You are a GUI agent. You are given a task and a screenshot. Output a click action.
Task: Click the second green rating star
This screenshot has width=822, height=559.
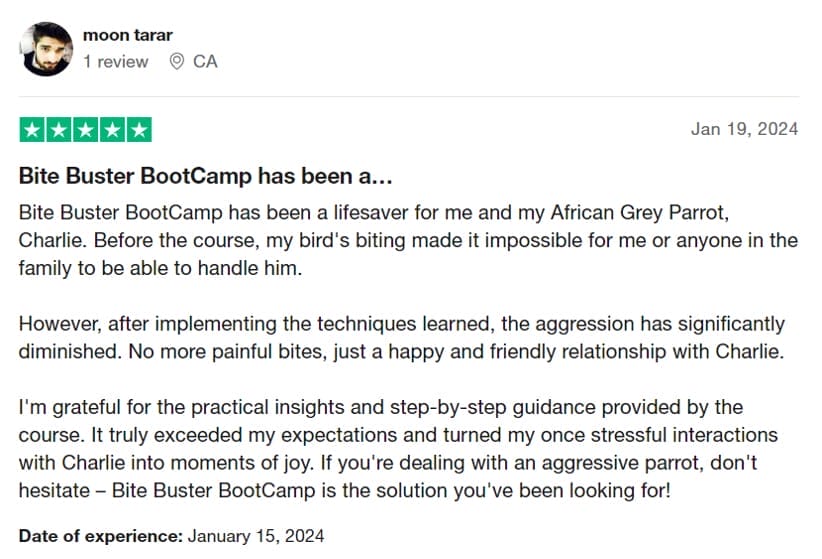click(x=59, y=130)
